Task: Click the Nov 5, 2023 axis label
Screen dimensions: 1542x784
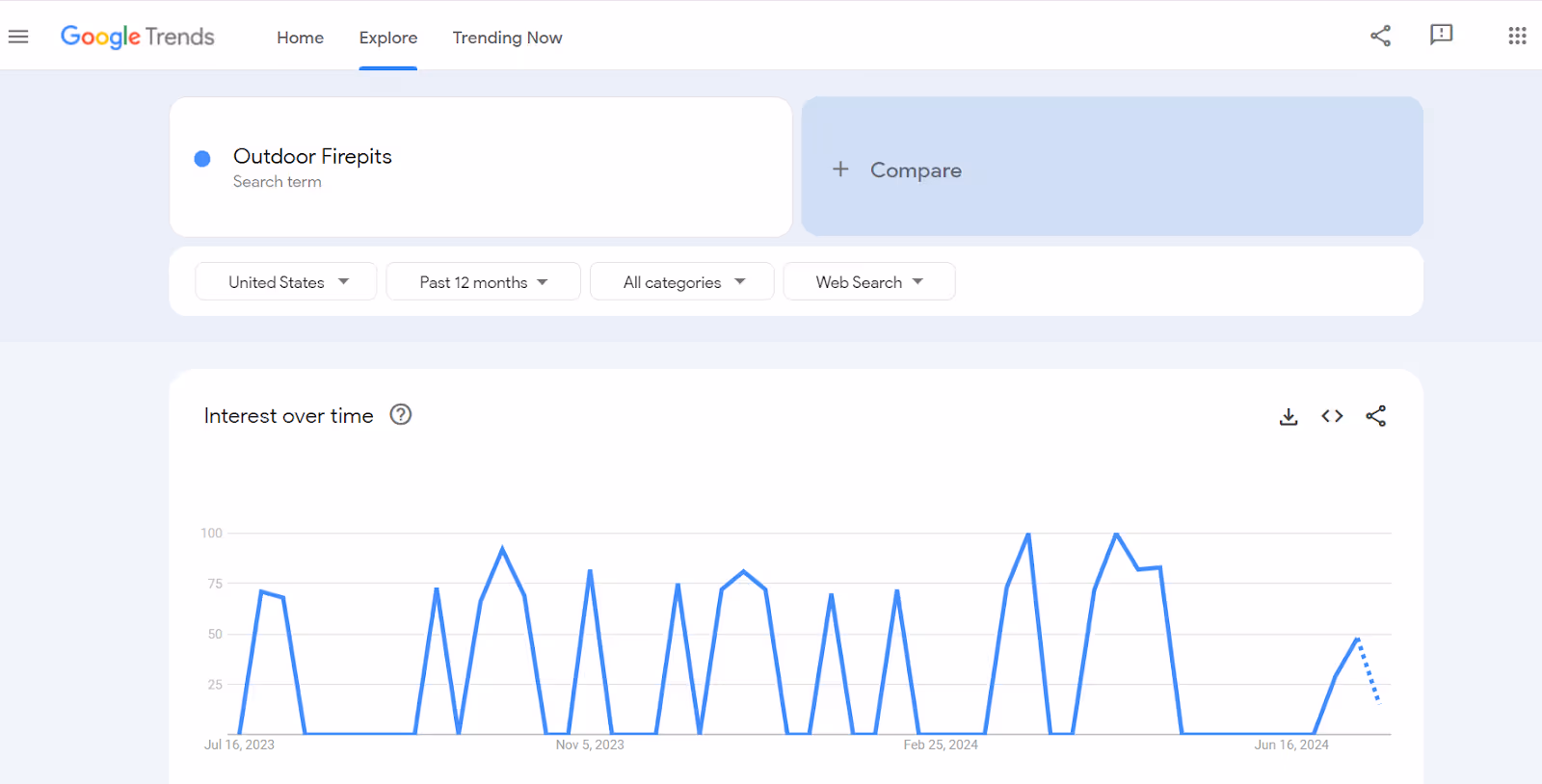Action: (x=590, y=745)
